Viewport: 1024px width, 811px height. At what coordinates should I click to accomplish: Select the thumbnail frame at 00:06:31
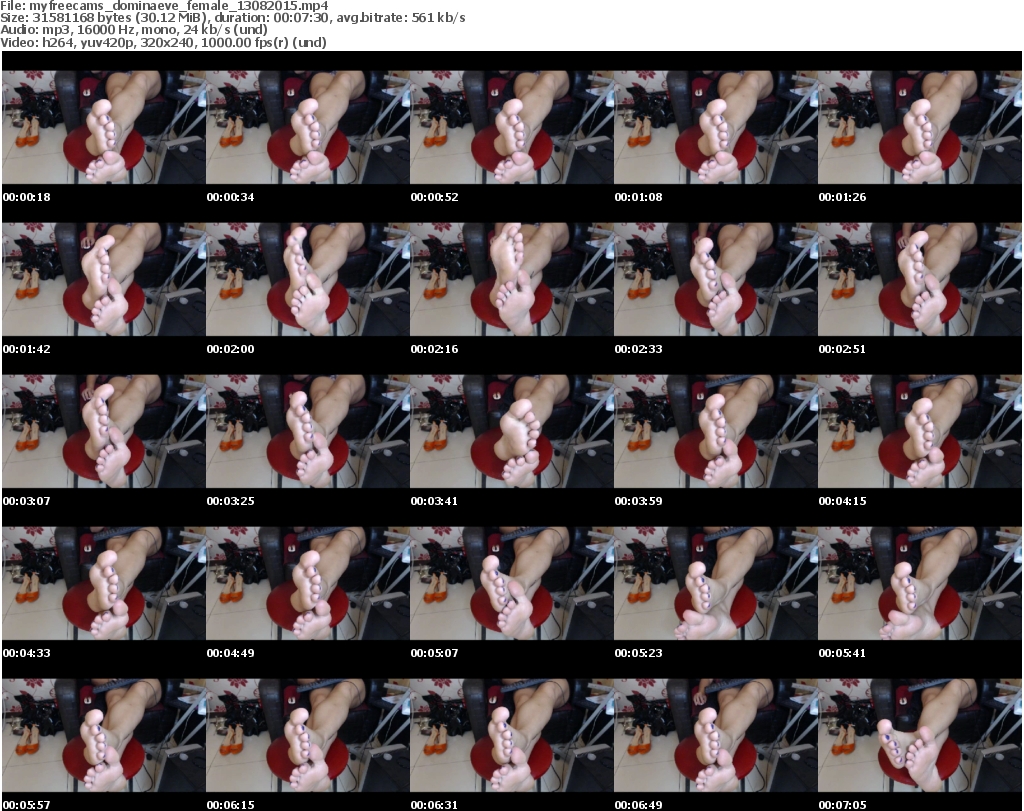(512, 736)
